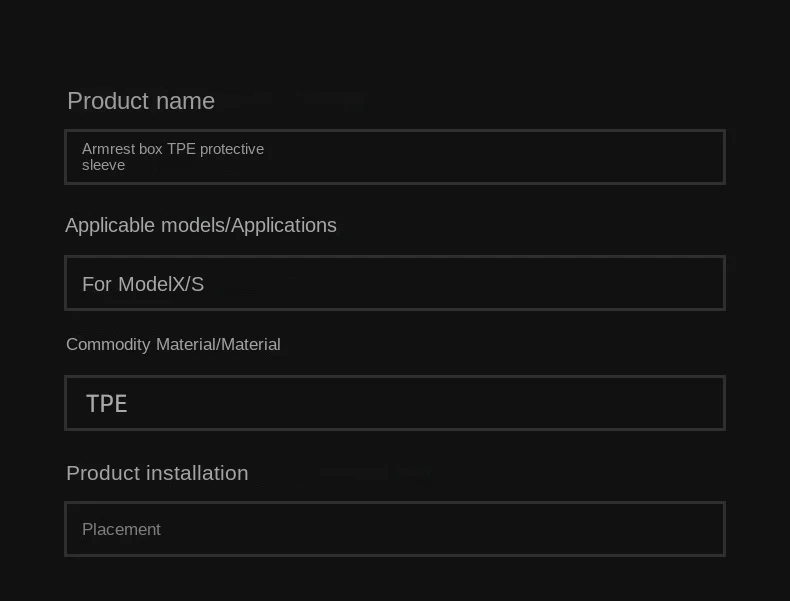790x601 pixels.
Task: Click the word "sleeve" in product name
Action: coord(103,165)
